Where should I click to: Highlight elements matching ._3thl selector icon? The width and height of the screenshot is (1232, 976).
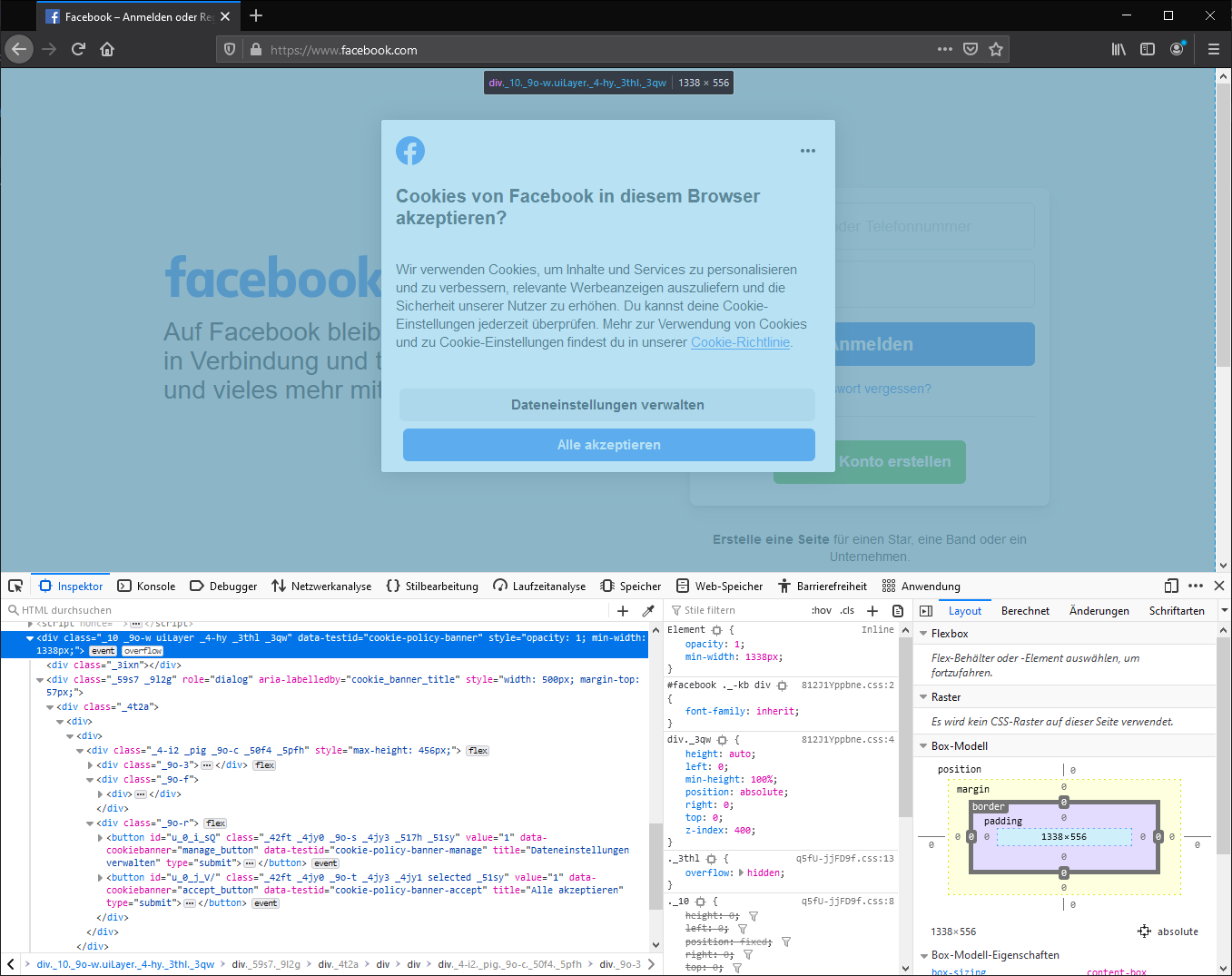click(x=712, y=859)
